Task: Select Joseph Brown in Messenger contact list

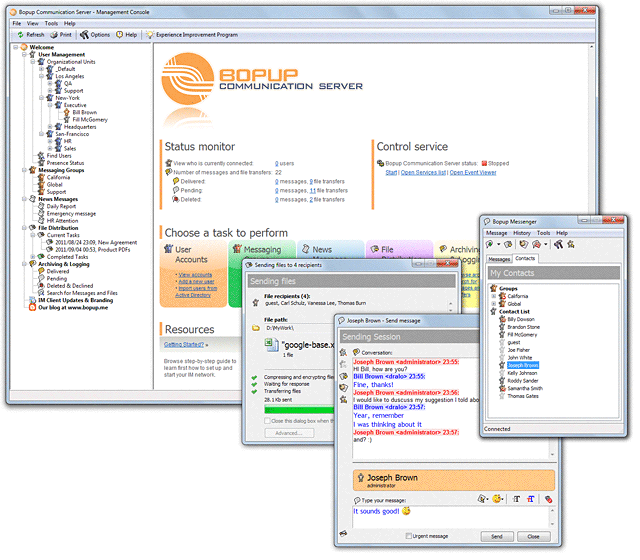Action: (x=523, y=366)
